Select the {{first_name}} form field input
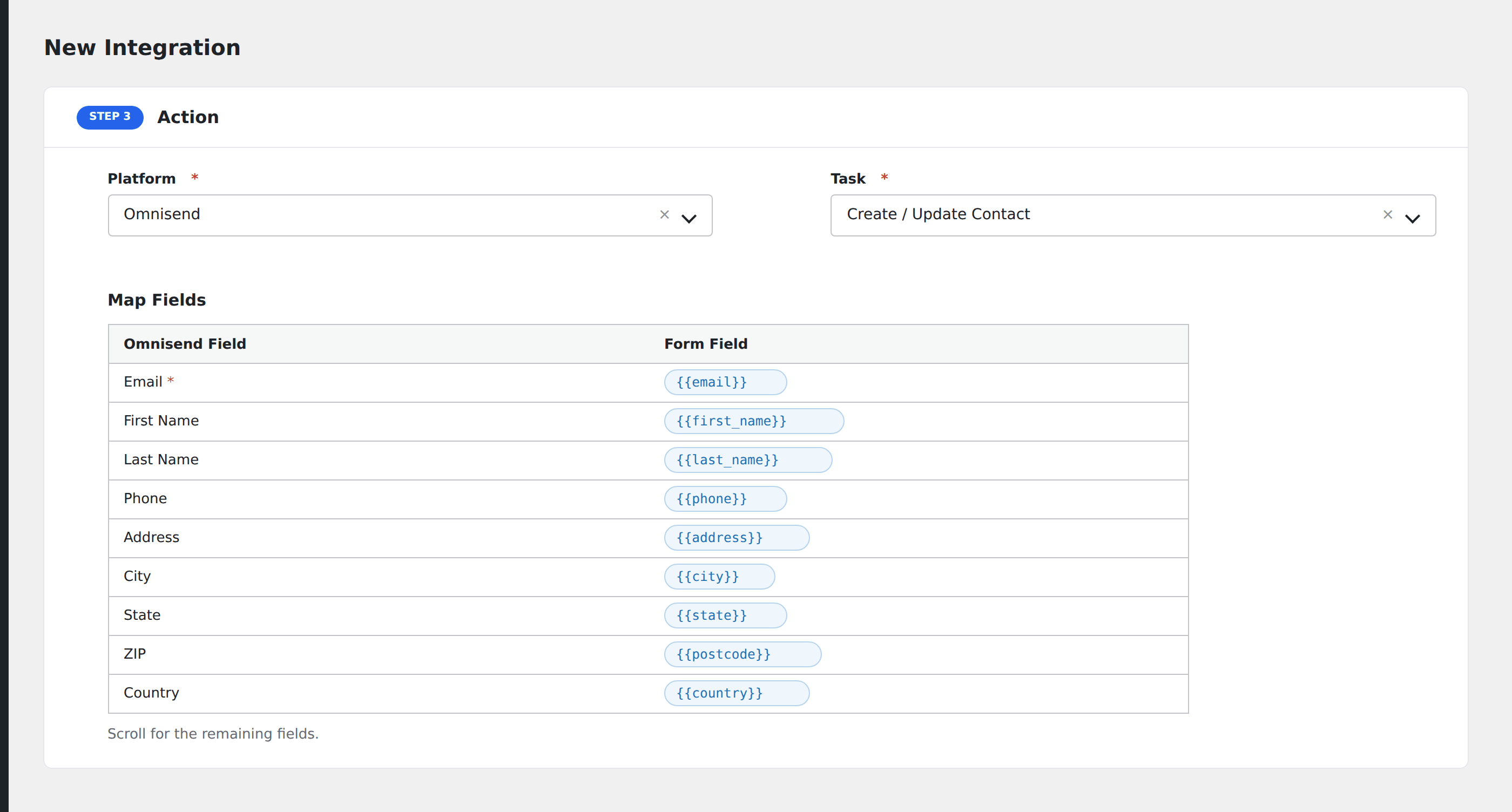Screen dimensions: 1512x812 click(x=754, y=421)
